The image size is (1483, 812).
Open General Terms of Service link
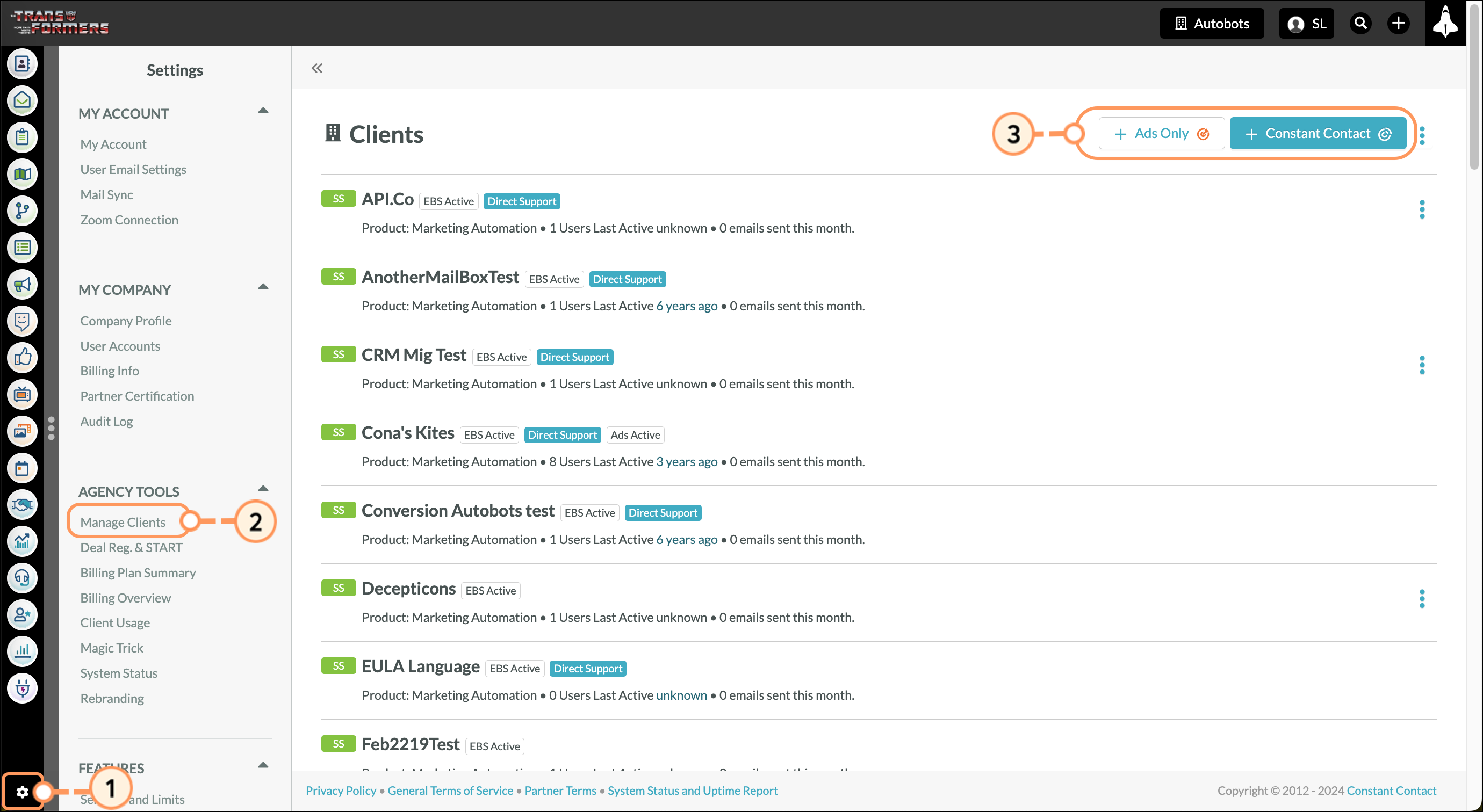coord(450,791)
